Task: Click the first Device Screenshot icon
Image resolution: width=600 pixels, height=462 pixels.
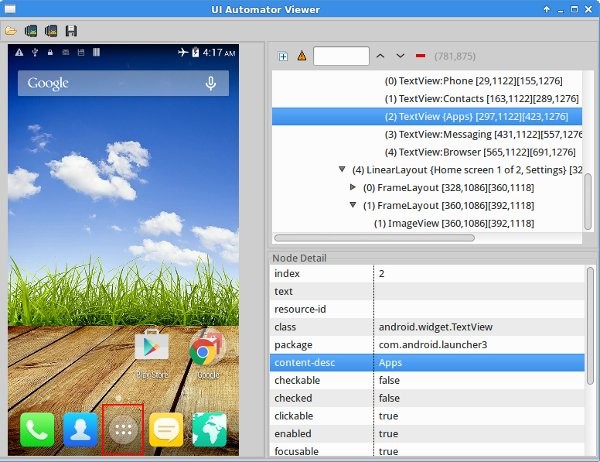Action: [x=31, y=31]
